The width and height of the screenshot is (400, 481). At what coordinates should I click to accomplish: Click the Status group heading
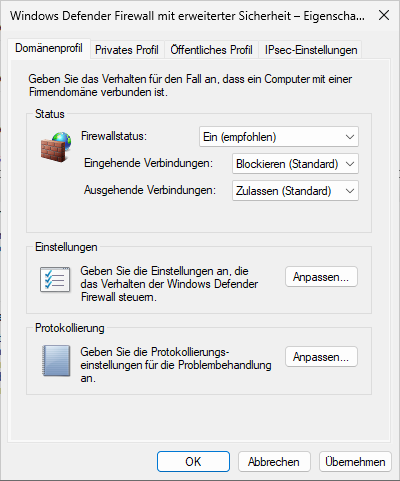click(50, 114)
